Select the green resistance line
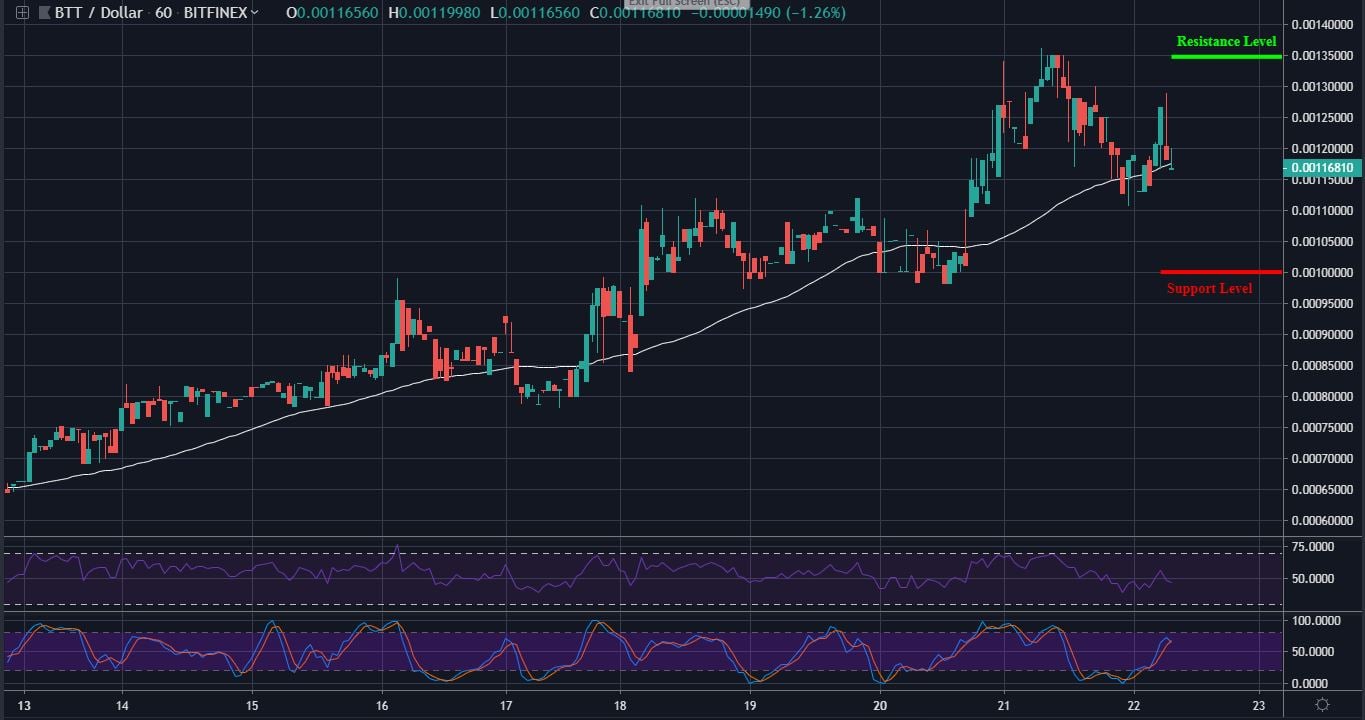Screen dimensions: 1365x720 pos(1226,56)
